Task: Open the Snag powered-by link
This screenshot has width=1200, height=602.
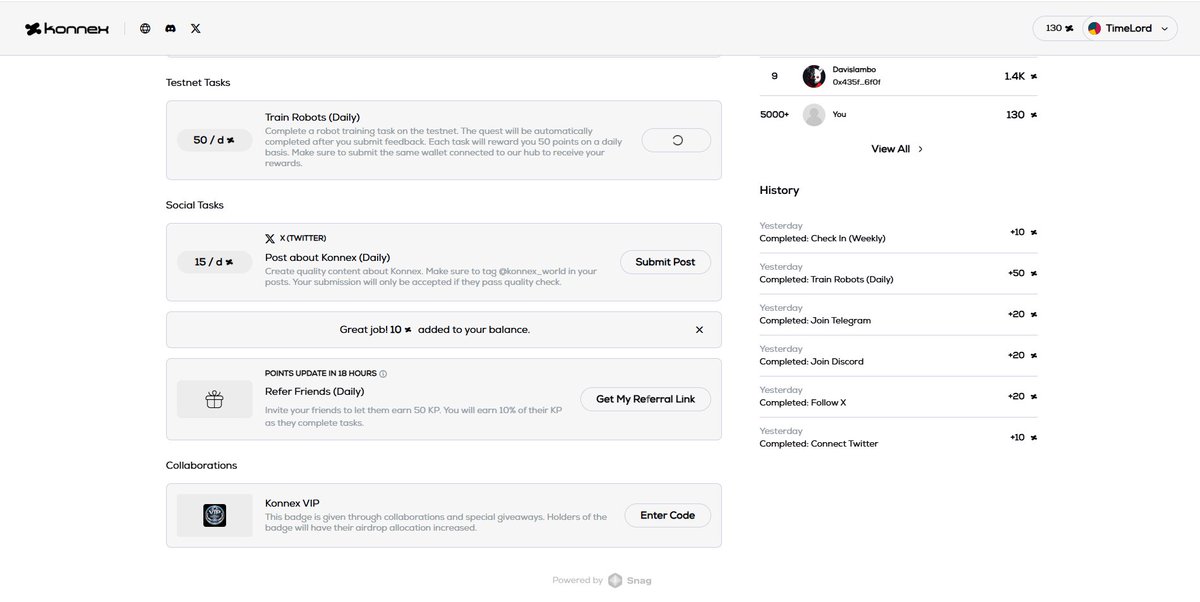Action: pyautogui.click(x=630, y=580)
